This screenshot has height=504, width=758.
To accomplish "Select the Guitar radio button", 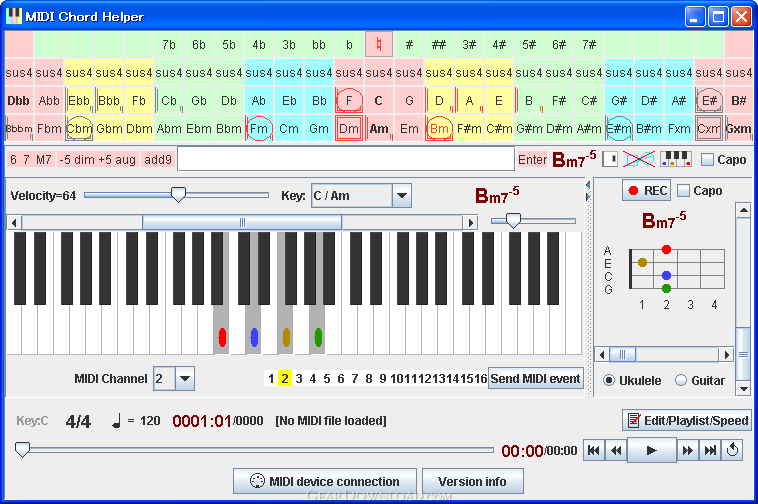I will (x=681, y=380).
